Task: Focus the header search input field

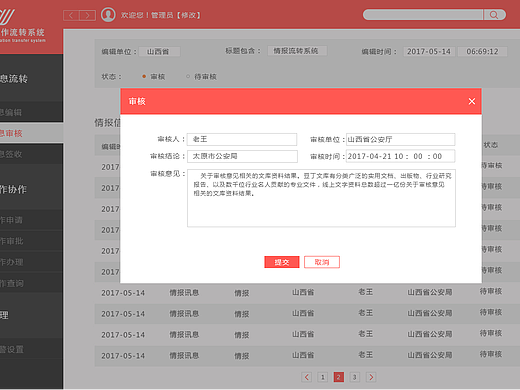Action: click(423, 15)
